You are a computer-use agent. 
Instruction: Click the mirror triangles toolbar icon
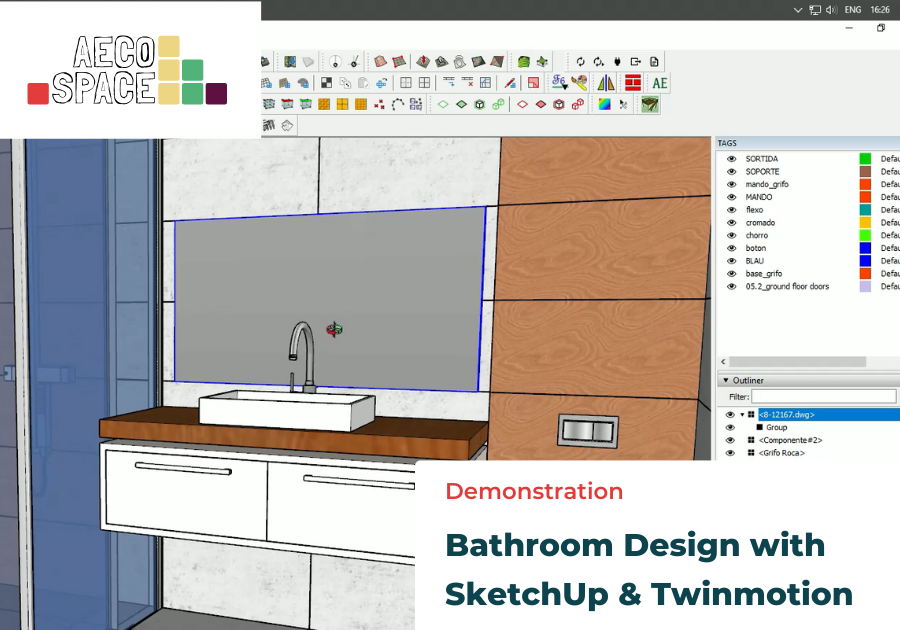606,83
